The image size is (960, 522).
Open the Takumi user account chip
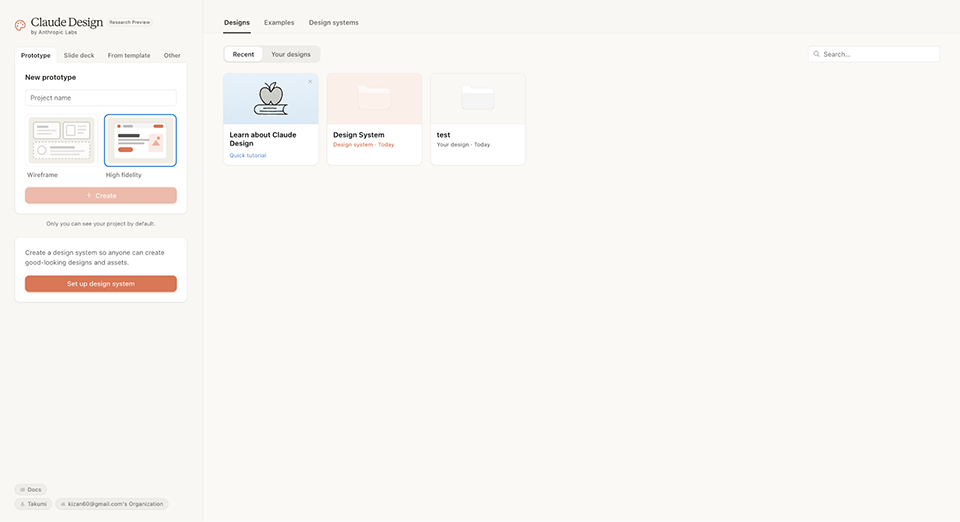pos(33,504)
